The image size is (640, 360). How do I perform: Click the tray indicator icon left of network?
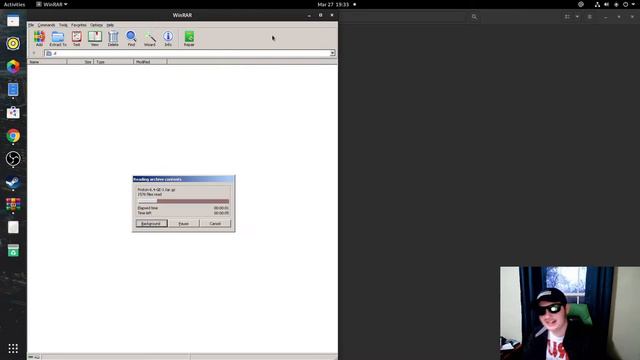click(x=581, y=4)
